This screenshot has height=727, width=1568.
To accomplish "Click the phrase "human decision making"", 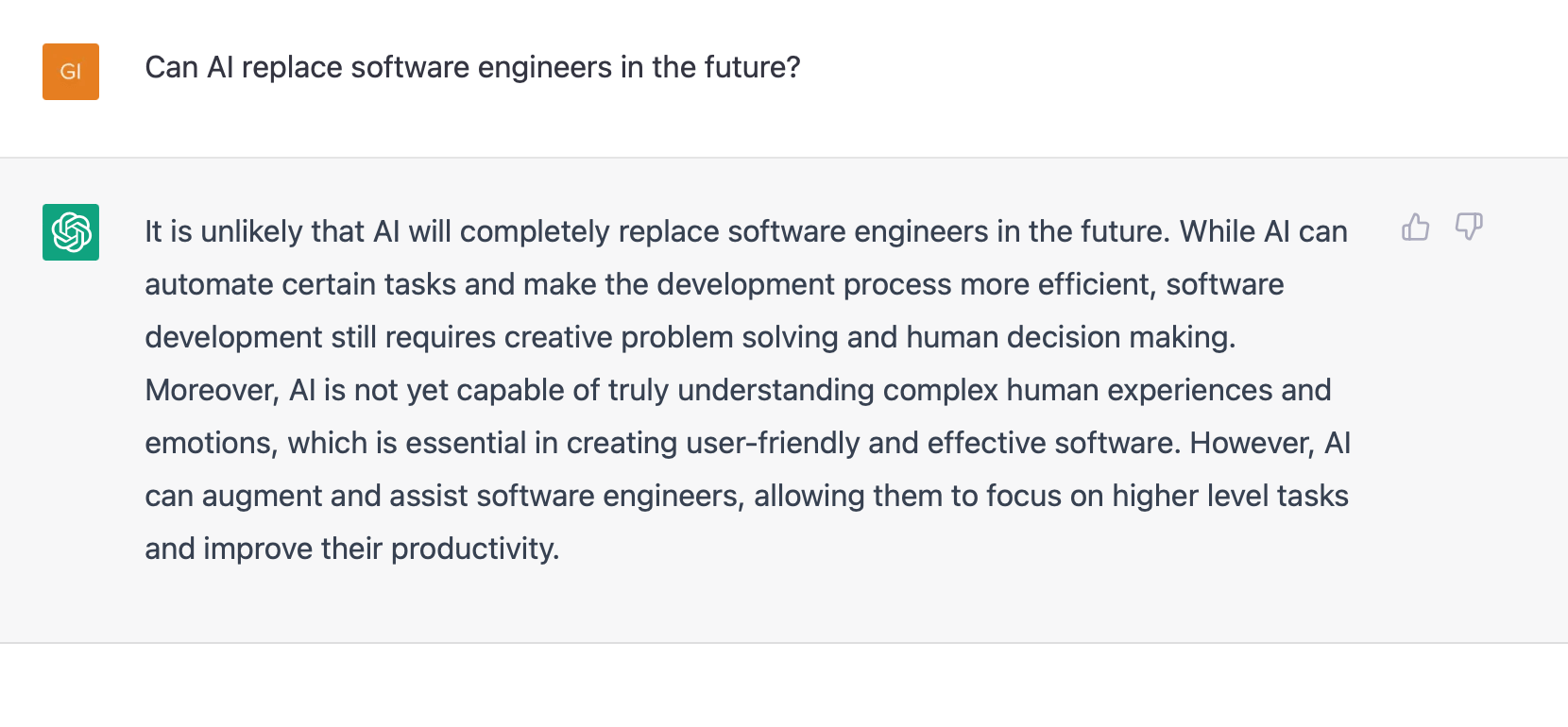I will pos(1069,338).
